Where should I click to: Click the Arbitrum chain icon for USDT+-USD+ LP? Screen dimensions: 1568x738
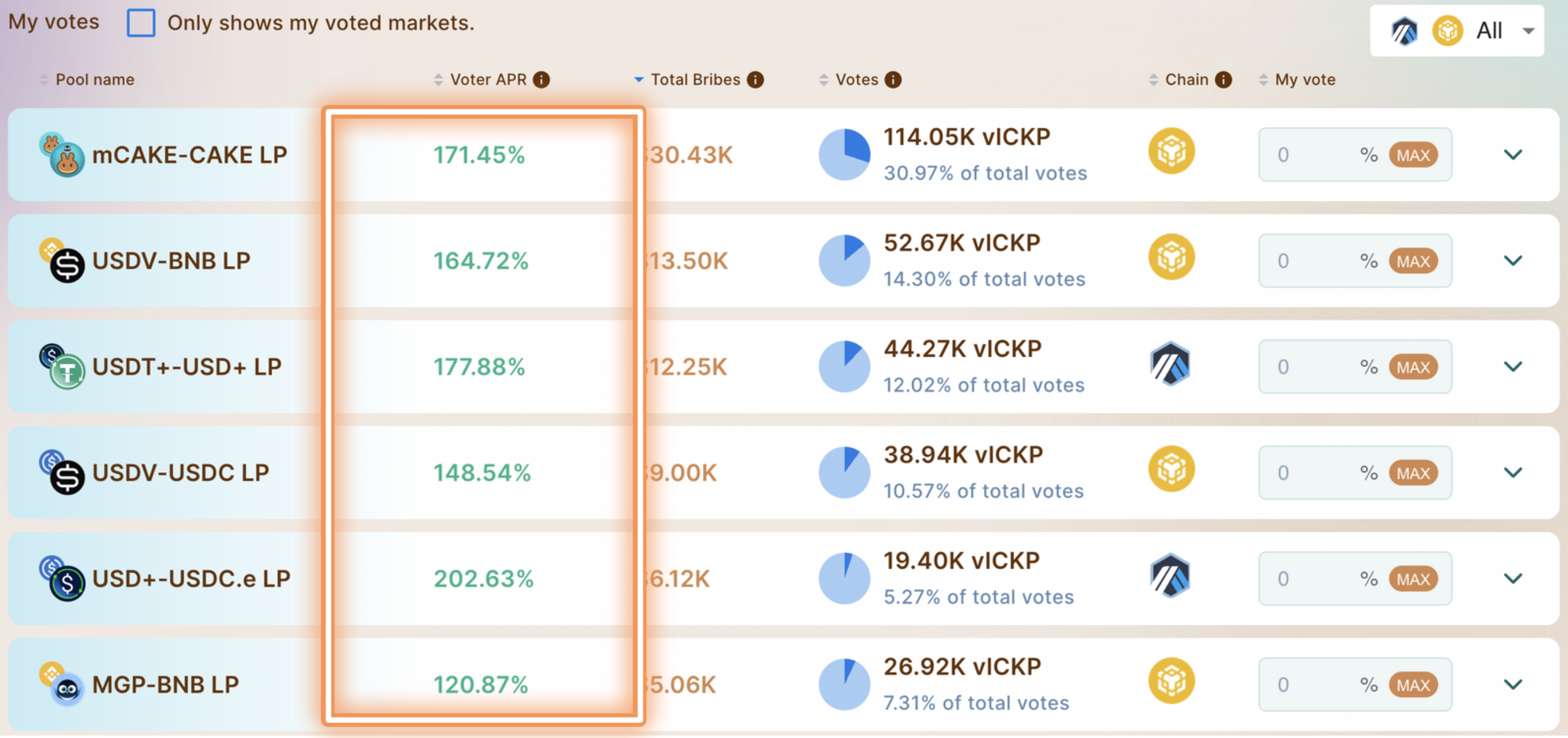(1170, 365)
